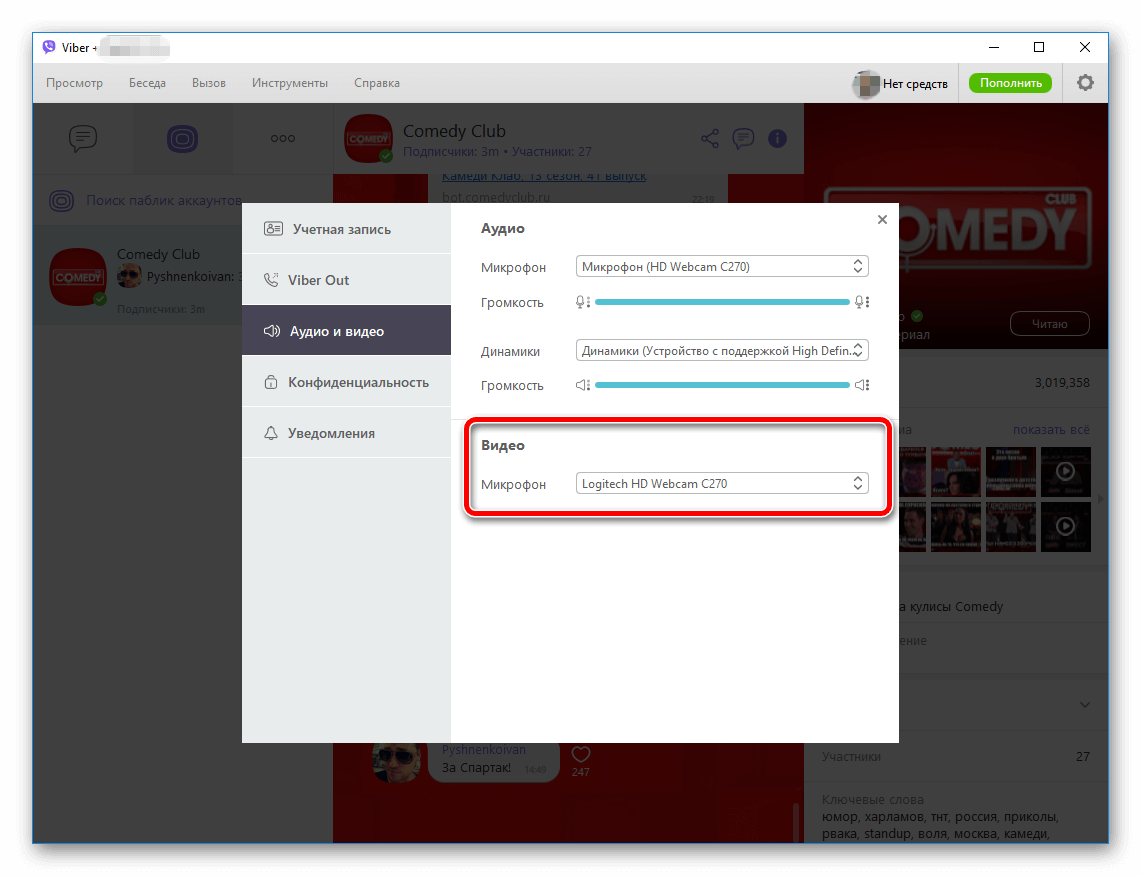Viewport: 1141px width, 876px height.
Task: Click the Viber logo in title bar
Action: pyautogui.click(x=49, y=47)
